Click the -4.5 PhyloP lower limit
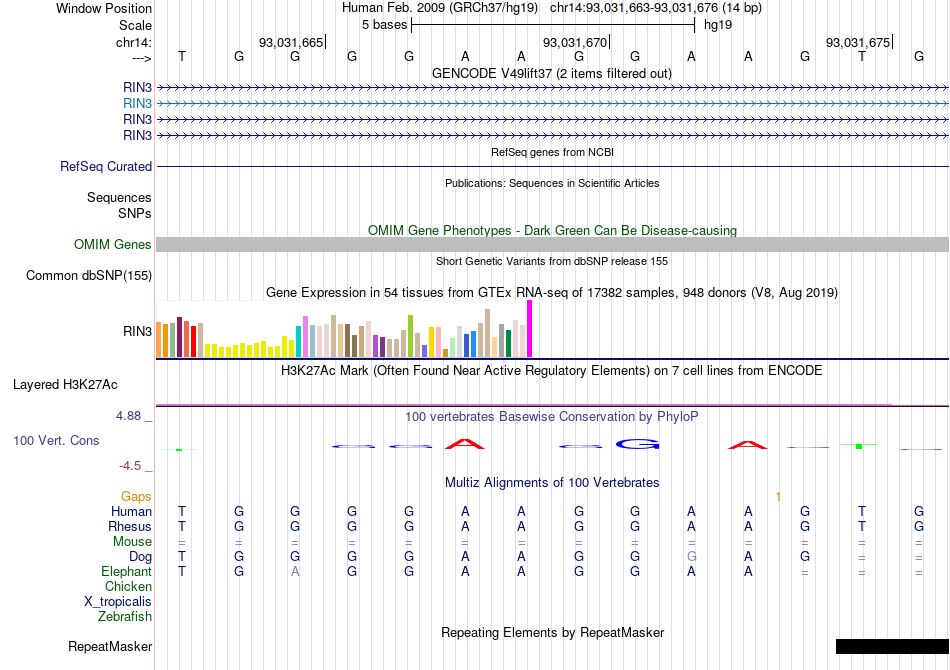950x670 pixels. (130, 465)
